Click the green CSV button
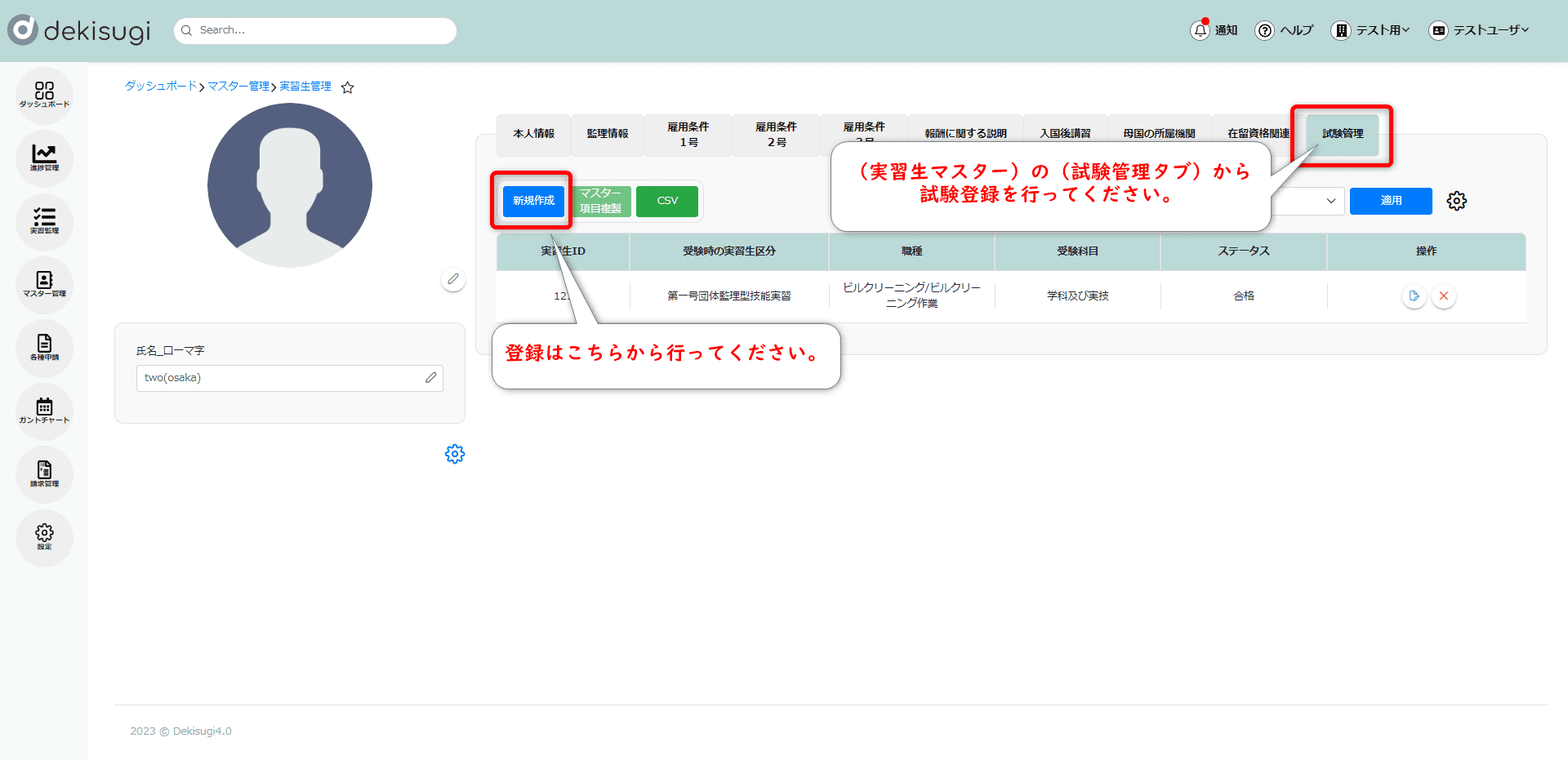 [666, 201]
